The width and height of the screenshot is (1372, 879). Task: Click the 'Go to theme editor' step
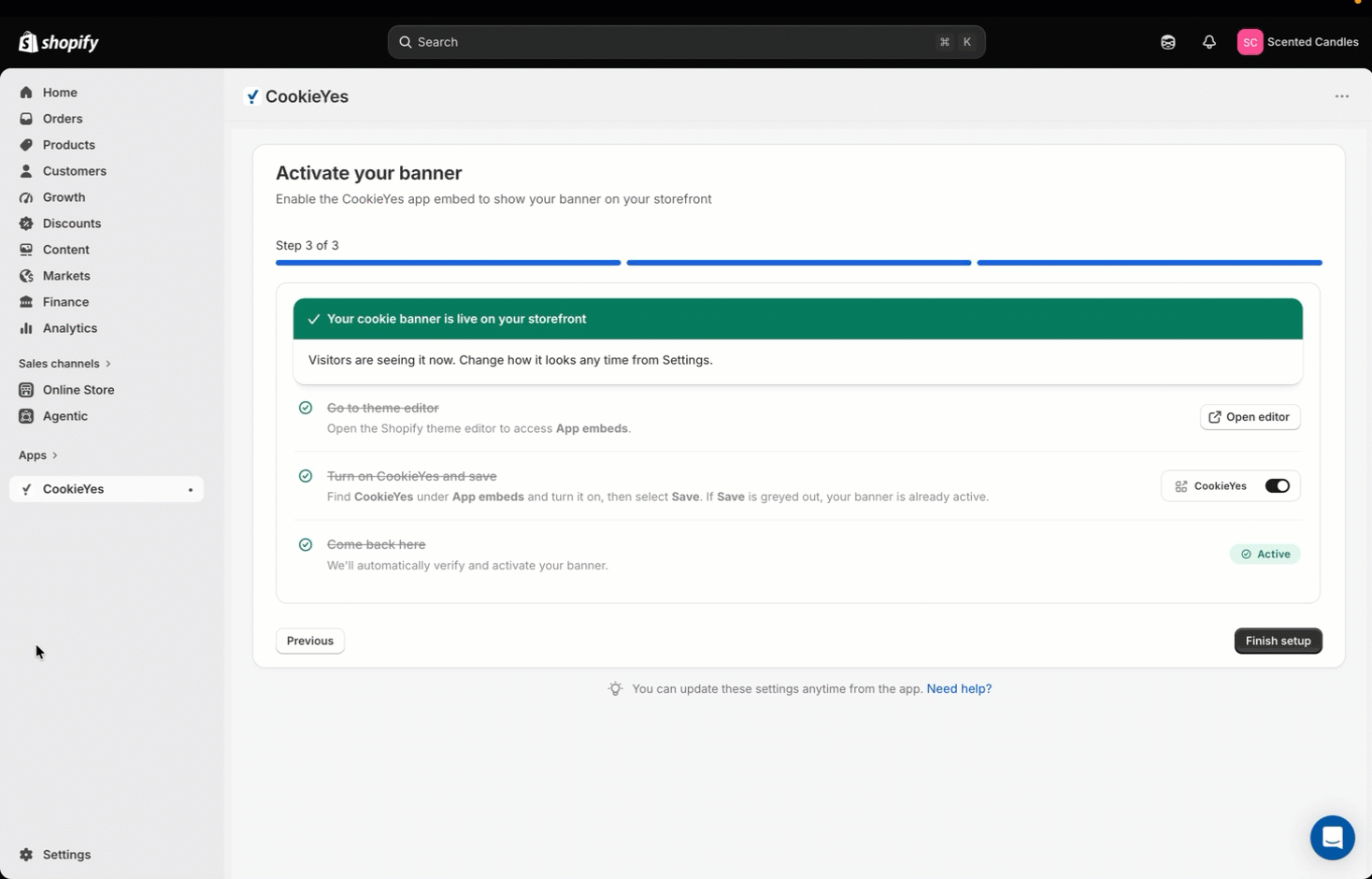tap(383, 408)
